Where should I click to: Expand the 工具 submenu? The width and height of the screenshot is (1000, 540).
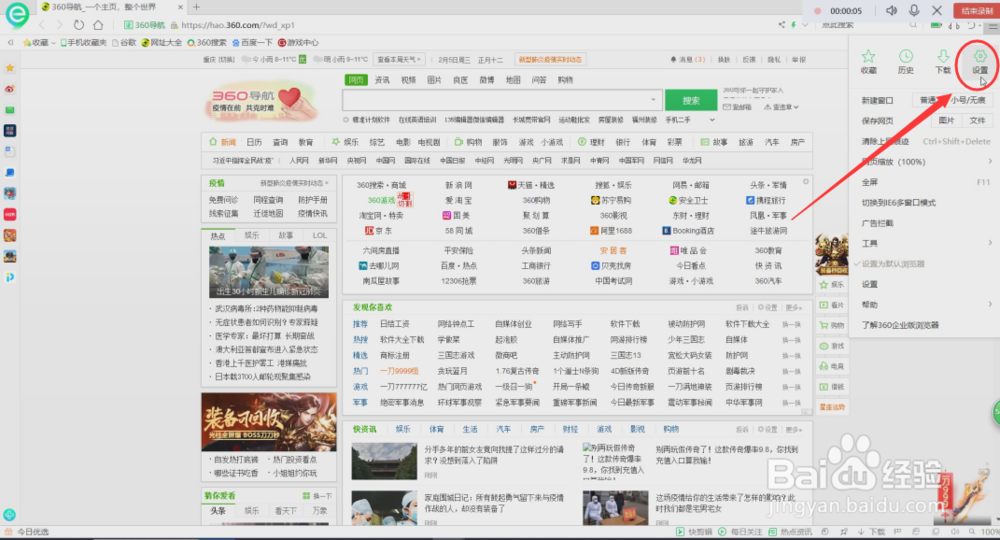pyautogui.click(x=990, y=243)
